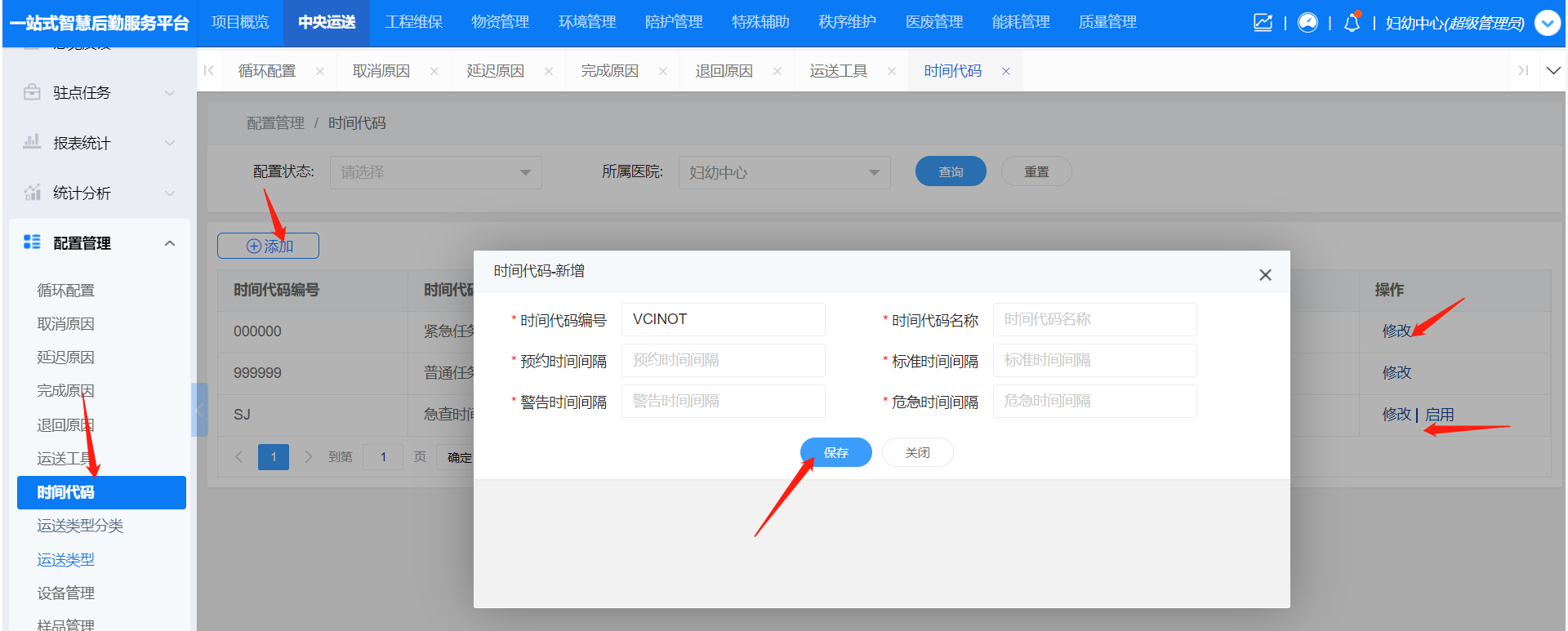Focus the 标准时间间隔 input field

[x=1094, y=360]
